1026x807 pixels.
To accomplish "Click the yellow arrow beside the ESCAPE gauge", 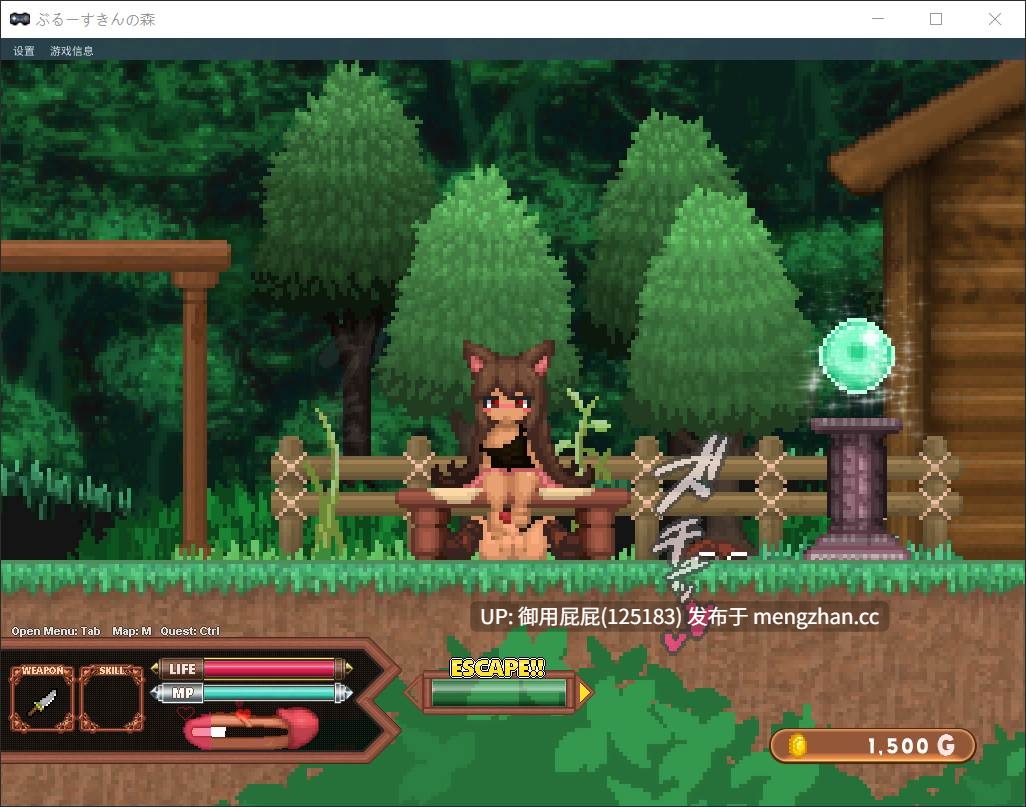I will [x=584, y=692].
